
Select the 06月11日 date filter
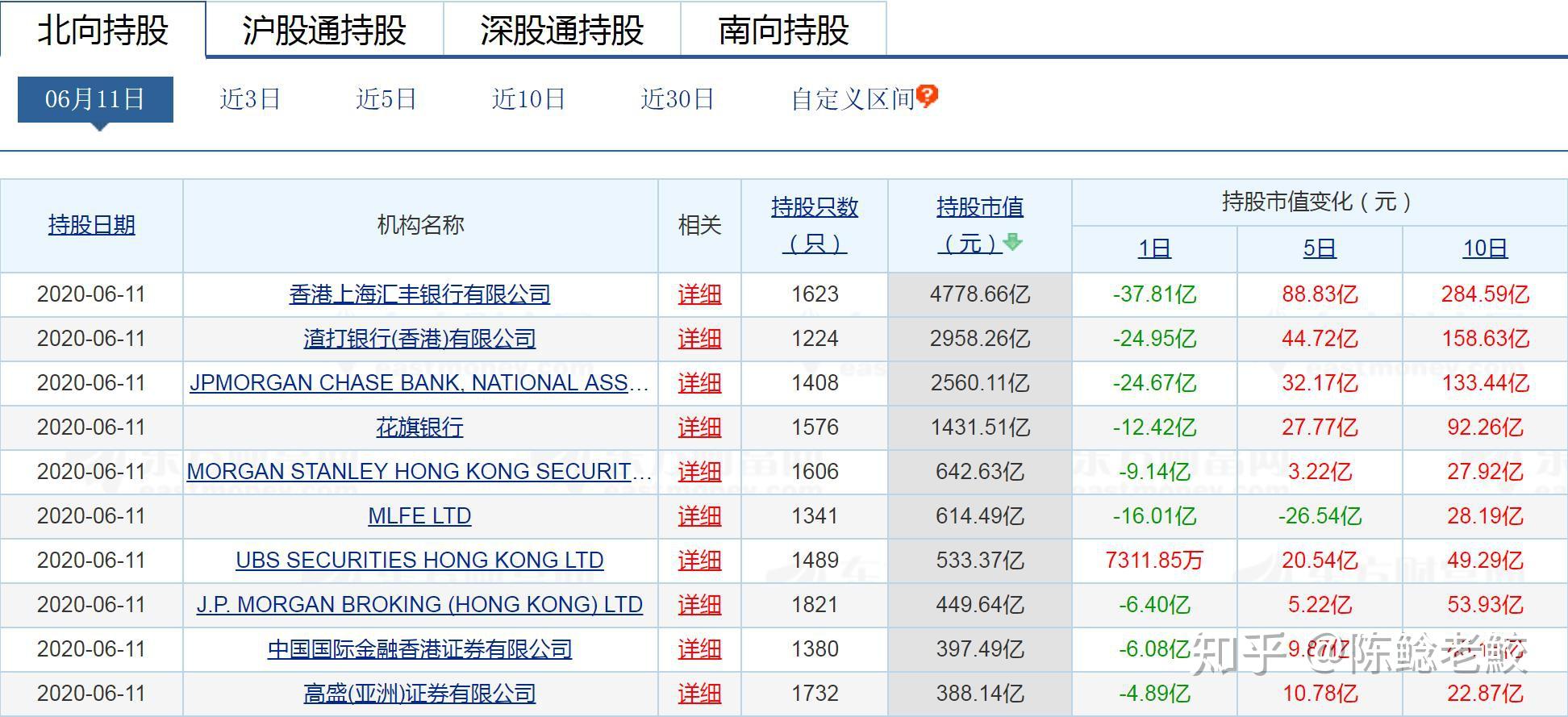95,99
